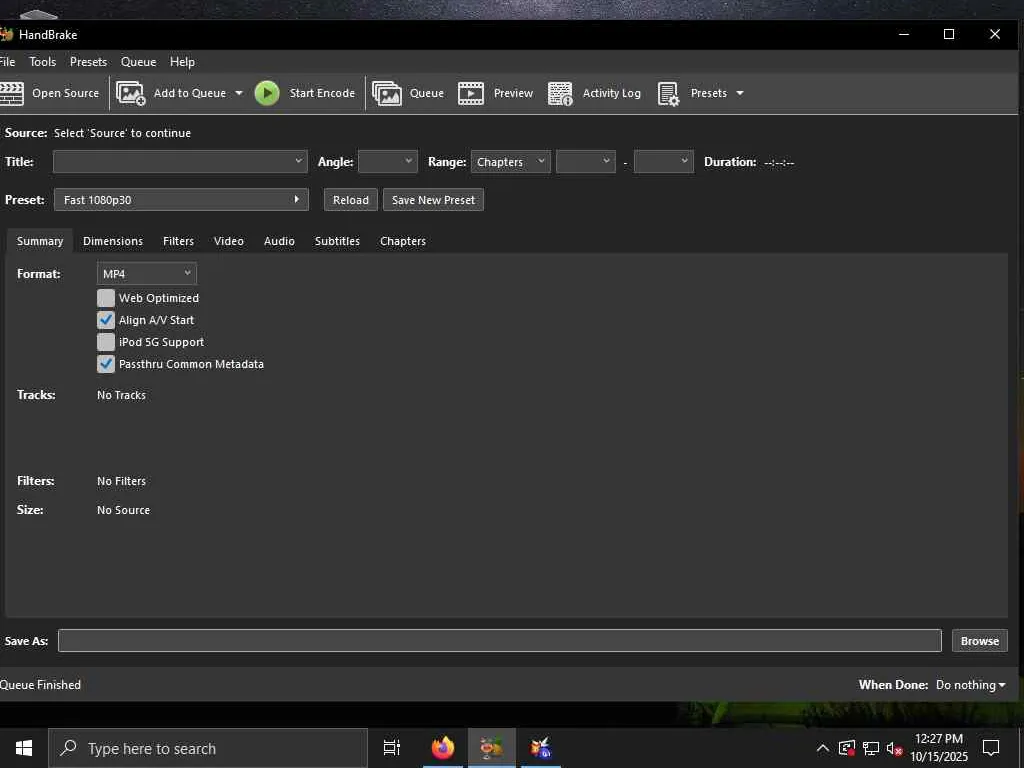This screenshot has height=768, width=1024.
Task: Open the Title dropdown
Action: 180,161
